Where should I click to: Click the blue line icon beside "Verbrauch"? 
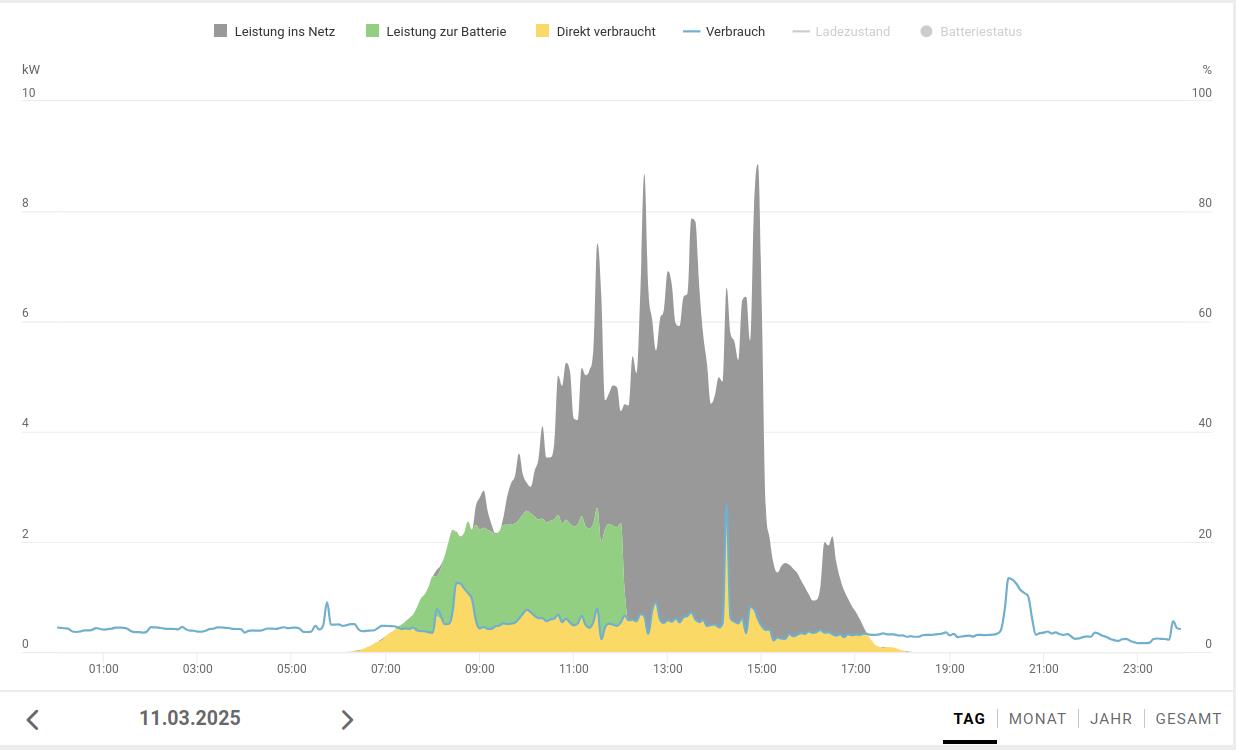pos(691,31)
